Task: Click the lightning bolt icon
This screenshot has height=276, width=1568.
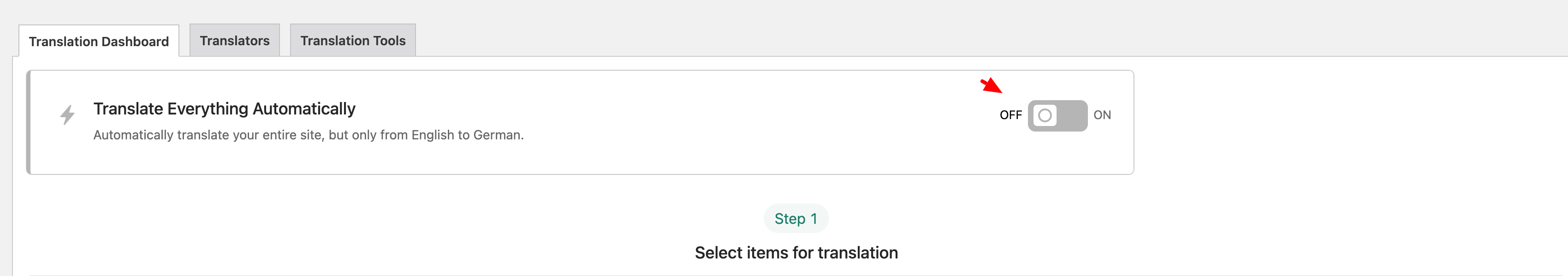Action: (x=68, y=114)
